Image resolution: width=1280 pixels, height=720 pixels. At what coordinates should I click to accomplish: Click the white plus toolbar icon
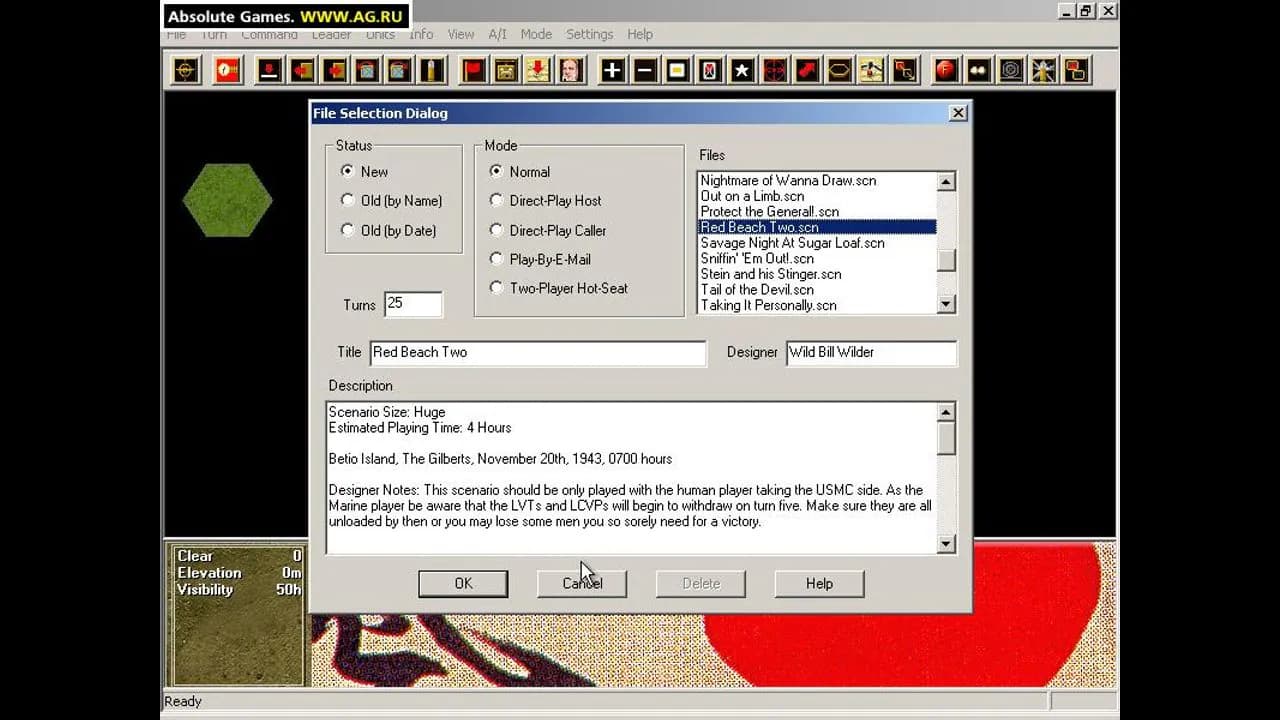tap(612, 70)
